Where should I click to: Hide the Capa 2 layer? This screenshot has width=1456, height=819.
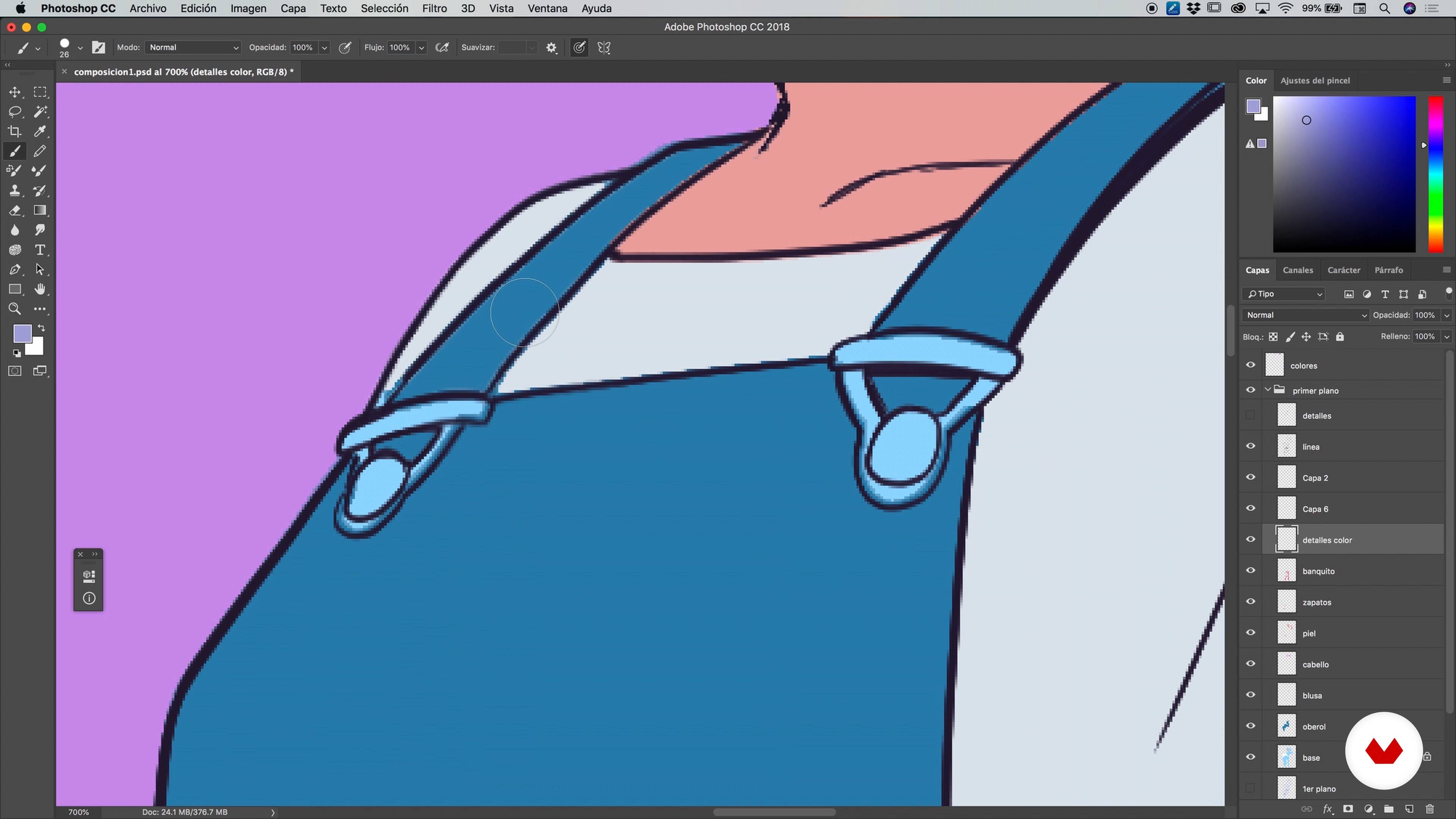pos(1250,478)
